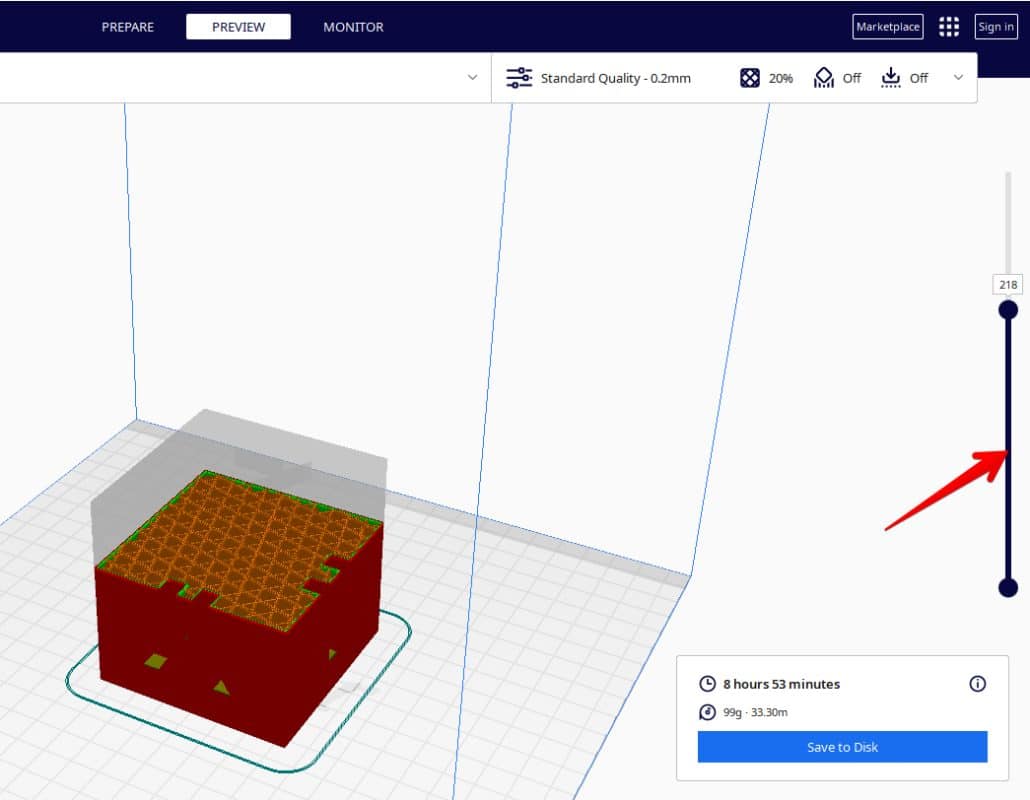Click the Save to Disk button
The image size is (1030, 800).
coord(842,746)
